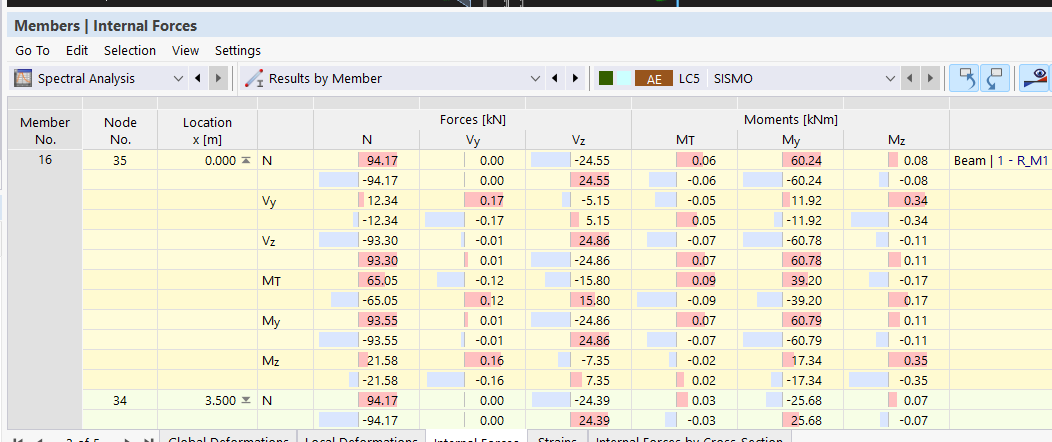Go to previous result type arrow

(x=555, y=78)
